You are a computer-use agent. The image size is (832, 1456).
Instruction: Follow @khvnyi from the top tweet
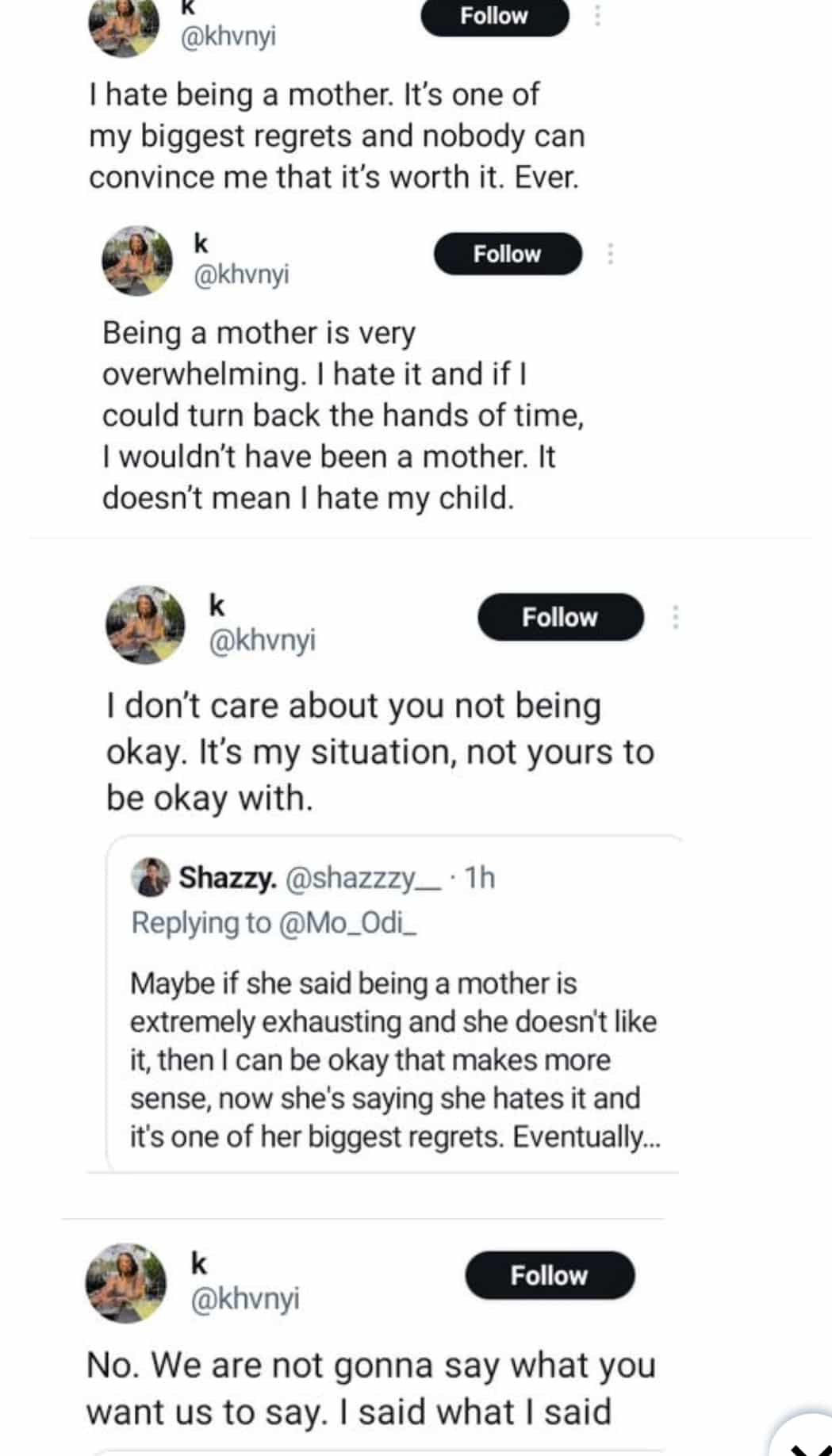pyautogui.click(x=494, y=16)
